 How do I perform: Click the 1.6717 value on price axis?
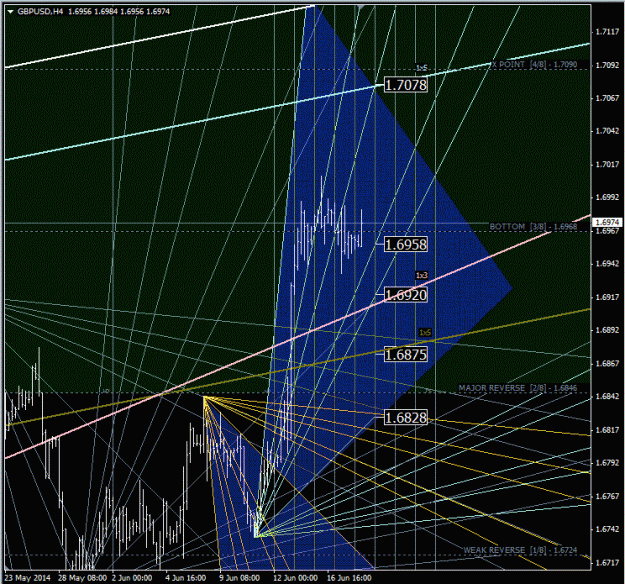(x=607, y=562)
